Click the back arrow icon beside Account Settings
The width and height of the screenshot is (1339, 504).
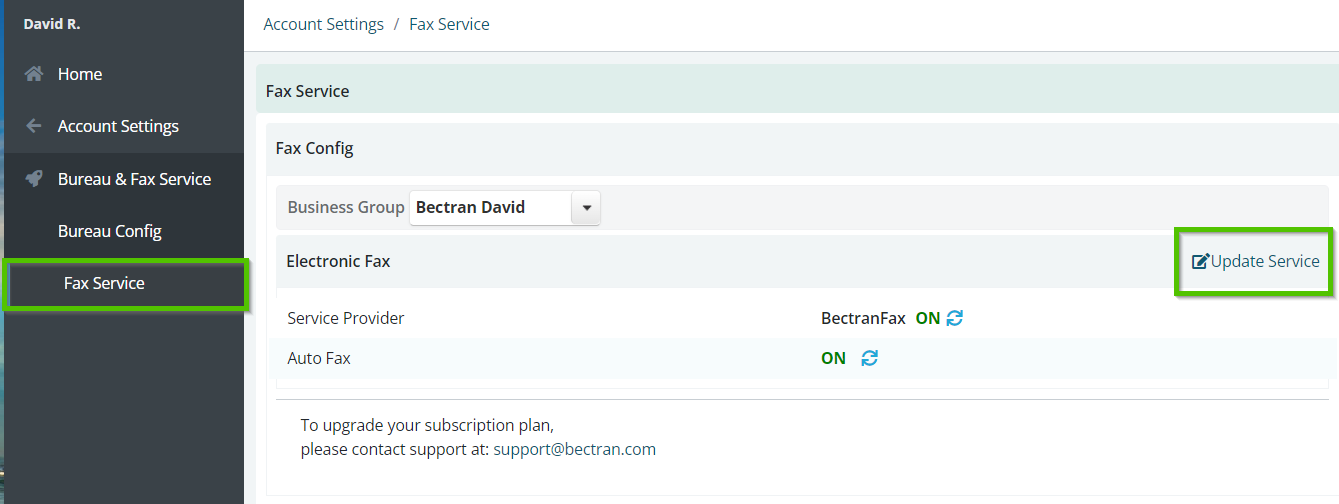coord(34,126)
